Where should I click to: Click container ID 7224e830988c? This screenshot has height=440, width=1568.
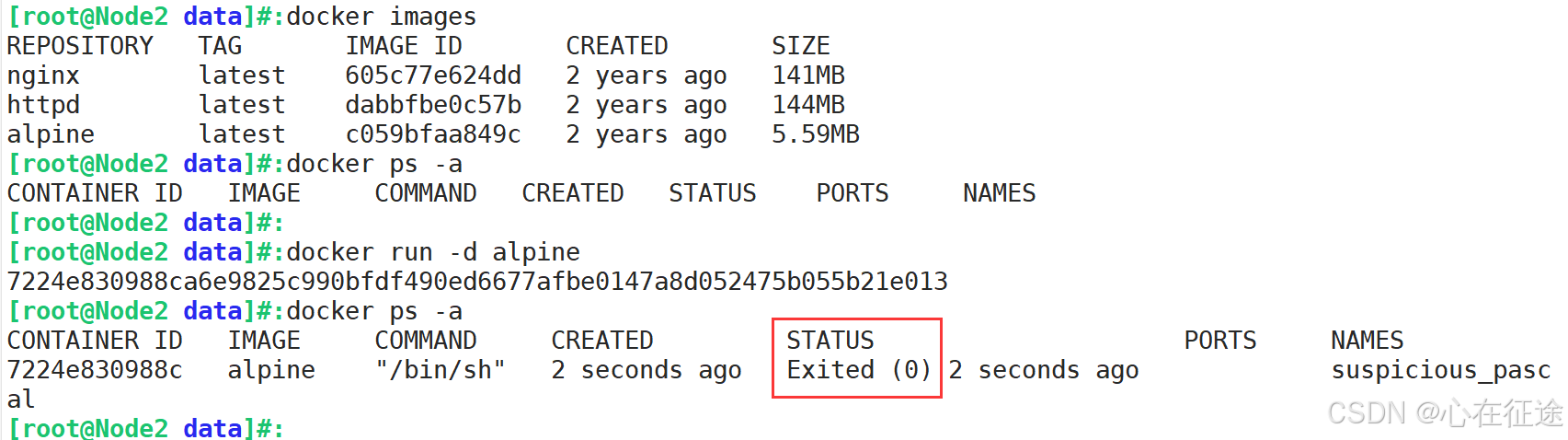click(95, 370)
